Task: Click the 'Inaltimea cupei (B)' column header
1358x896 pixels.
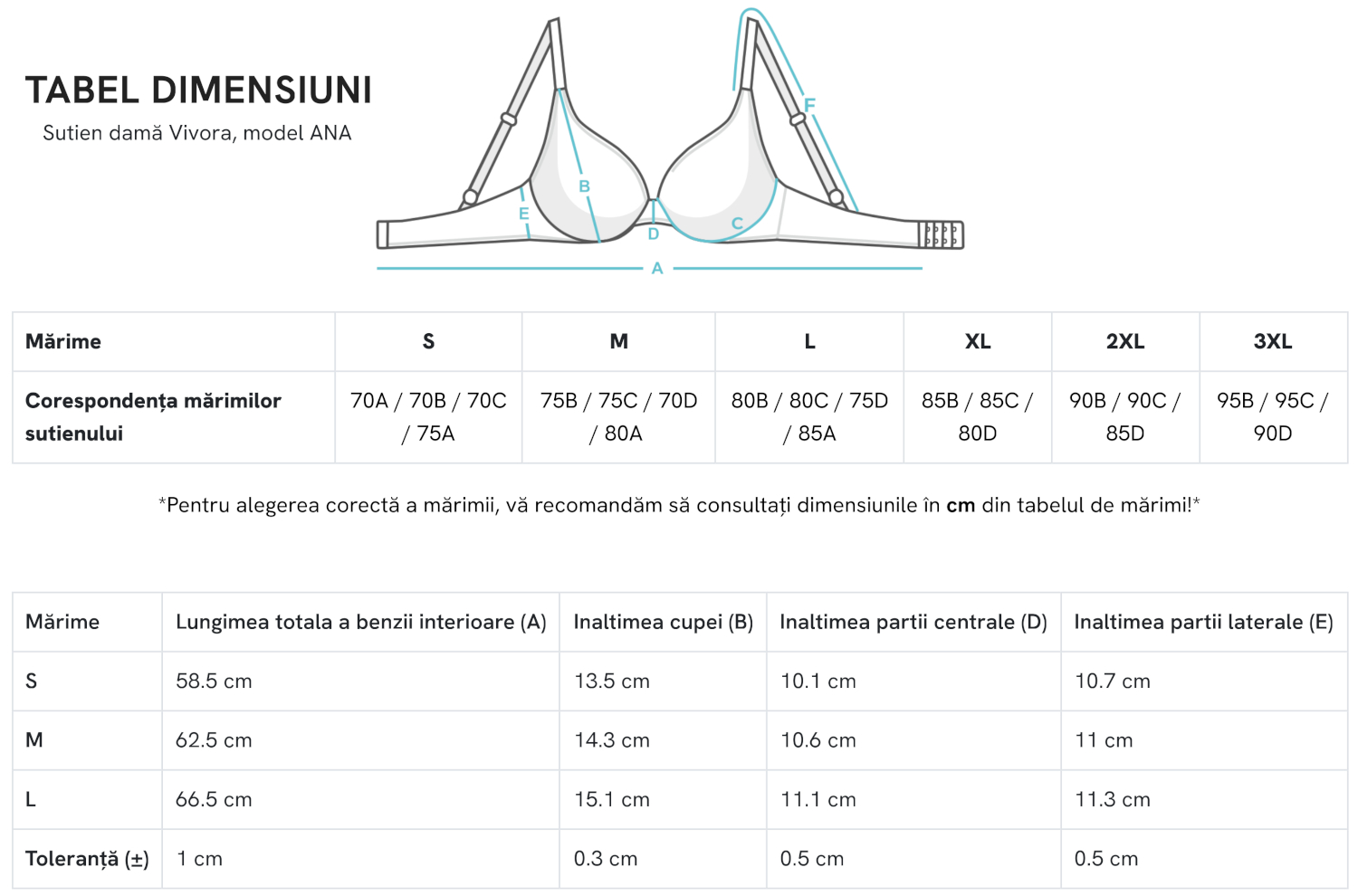Action: (664, 622)
